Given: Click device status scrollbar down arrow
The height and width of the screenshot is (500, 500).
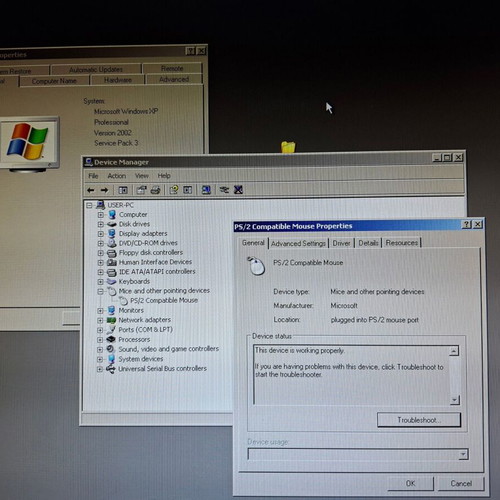Looking at the screenshot, I should pos(455,400).
